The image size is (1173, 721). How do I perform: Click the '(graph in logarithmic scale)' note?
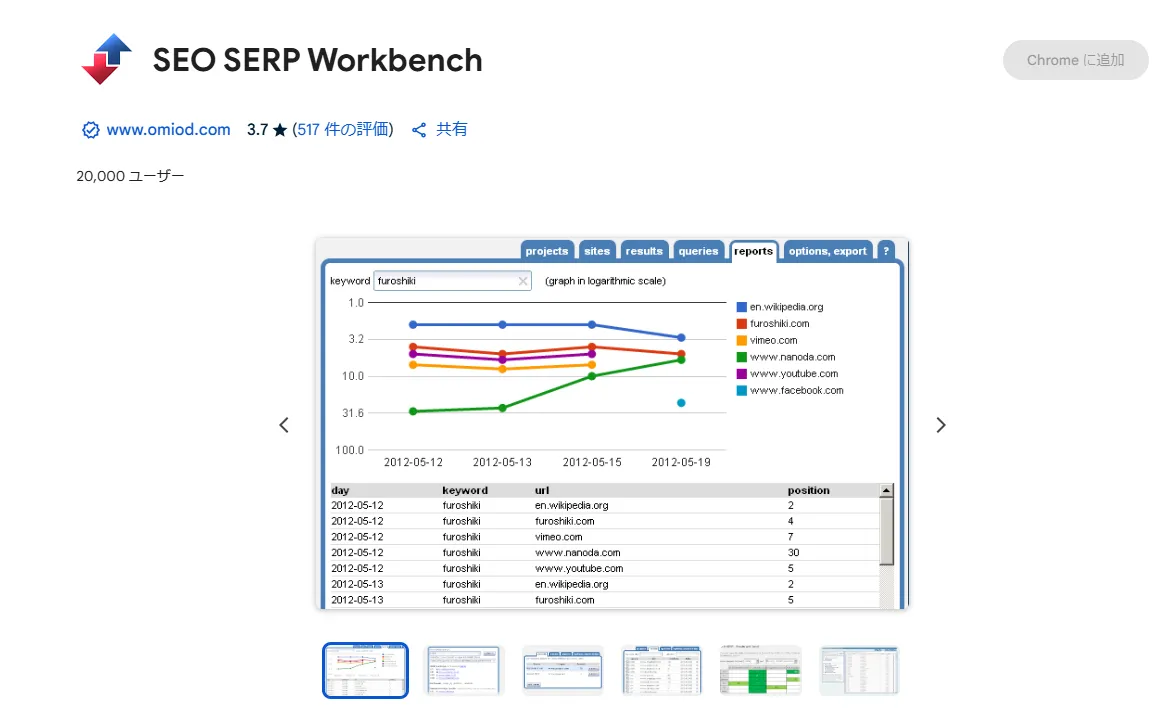point(605,281)
